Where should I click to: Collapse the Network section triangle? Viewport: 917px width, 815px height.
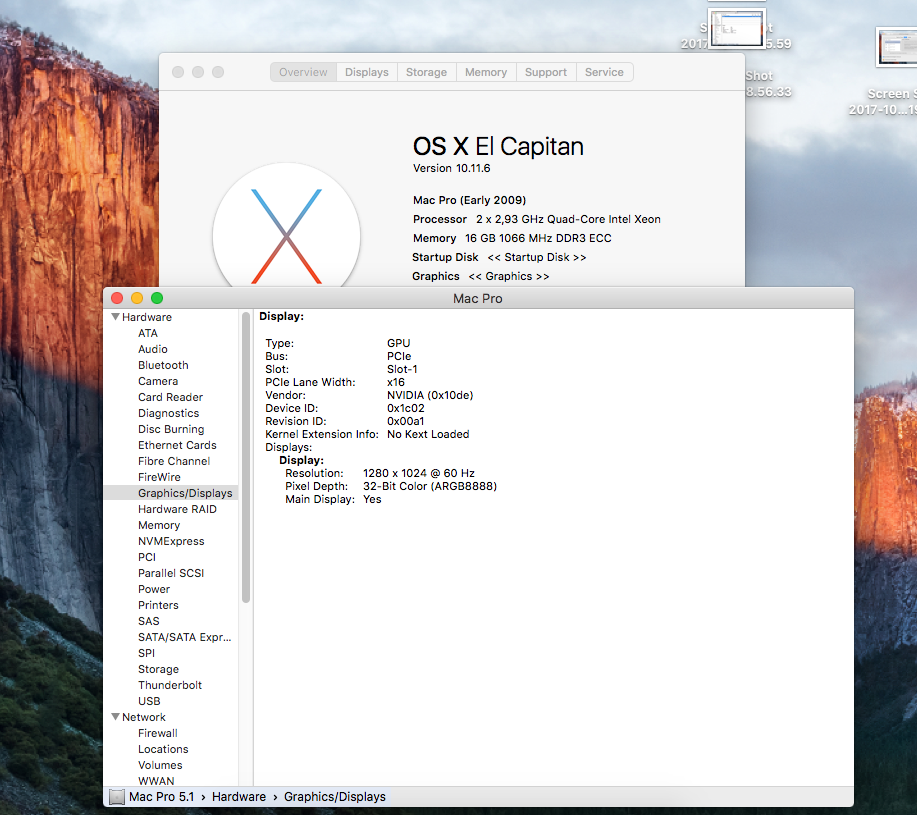[115, 717]
